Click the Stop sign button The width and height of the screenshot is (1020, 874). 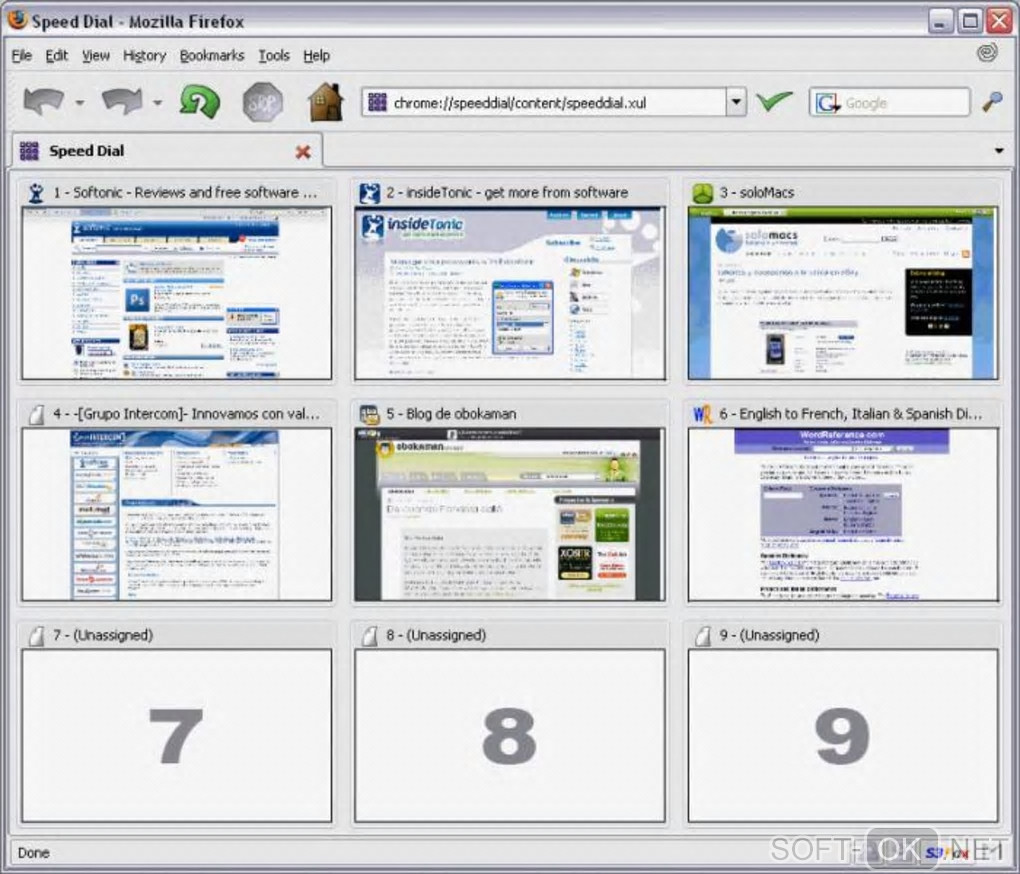262,102
